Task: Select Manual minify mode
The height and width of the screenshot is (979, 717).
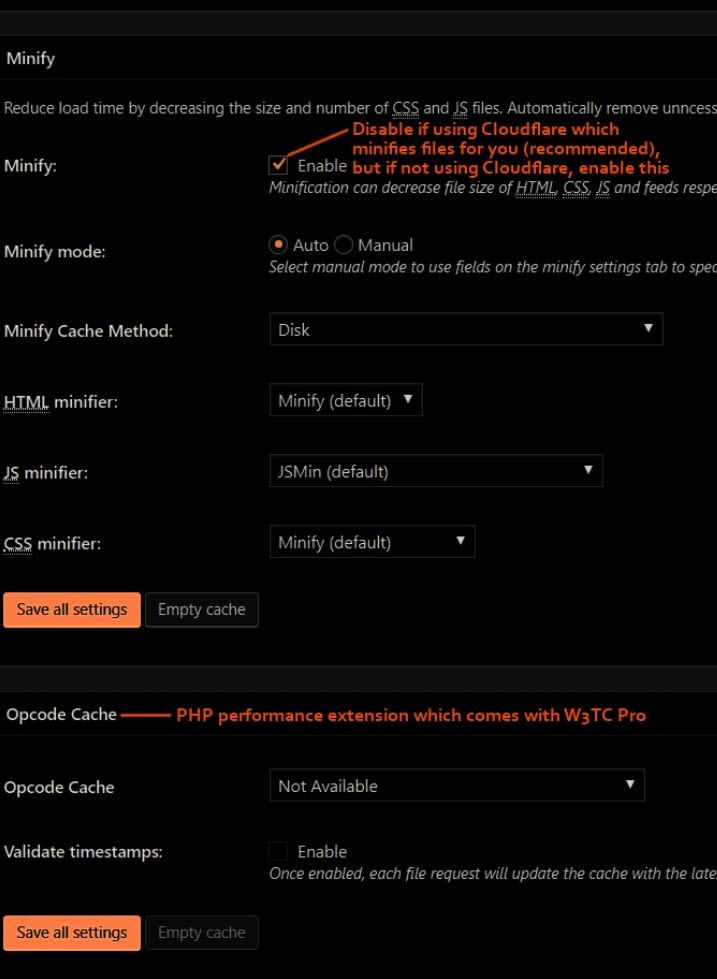Action: [343, 245]
